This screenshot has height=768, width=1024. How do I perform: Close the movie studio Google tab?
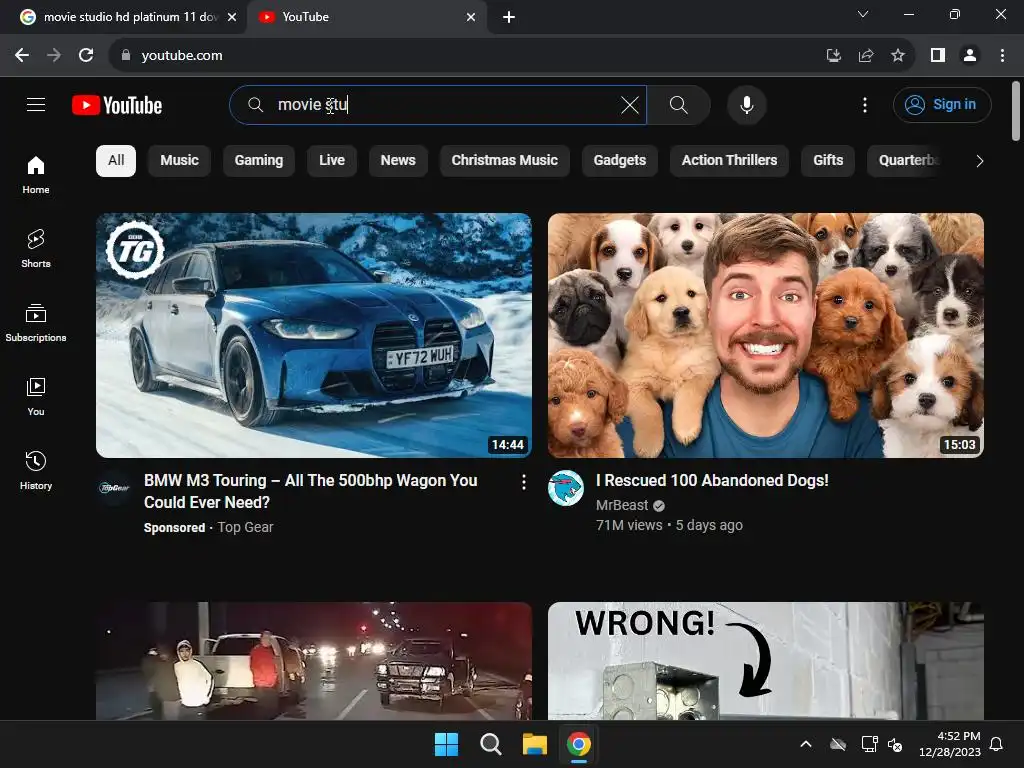click(x=232, y=17)
